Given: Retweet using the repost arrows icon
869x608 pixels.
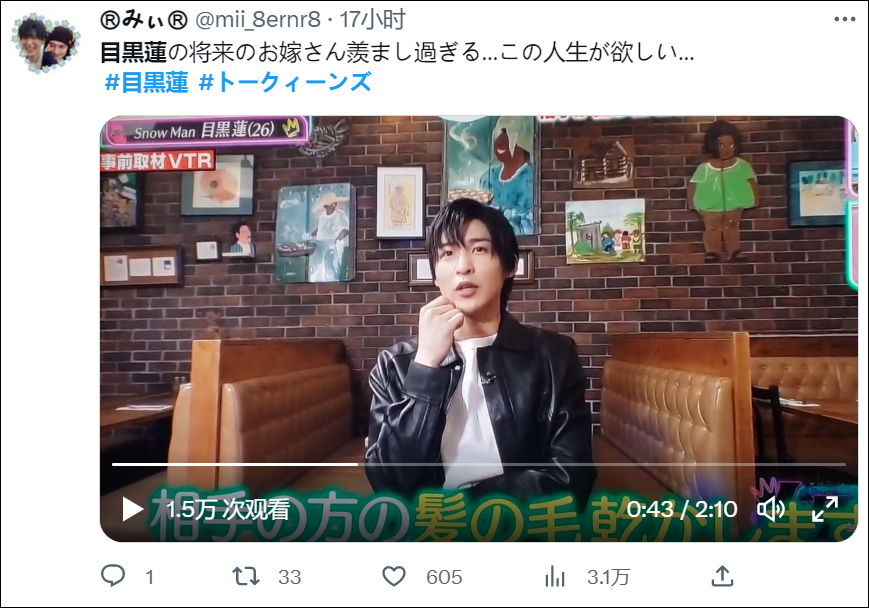Looking at the screenshot, I should 246,576.
